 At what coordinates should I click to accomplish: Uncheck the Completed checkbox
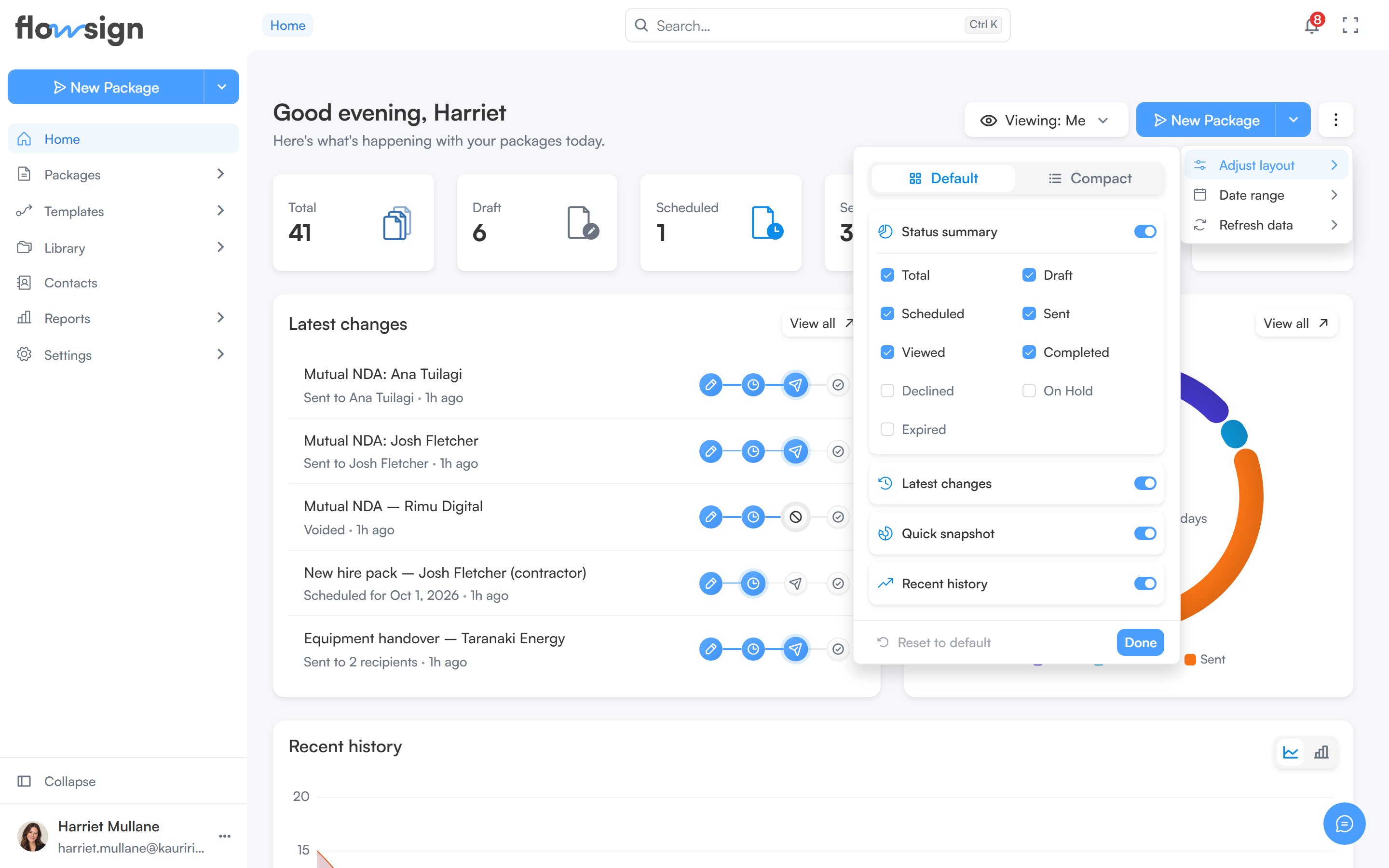pos(1029,352)
